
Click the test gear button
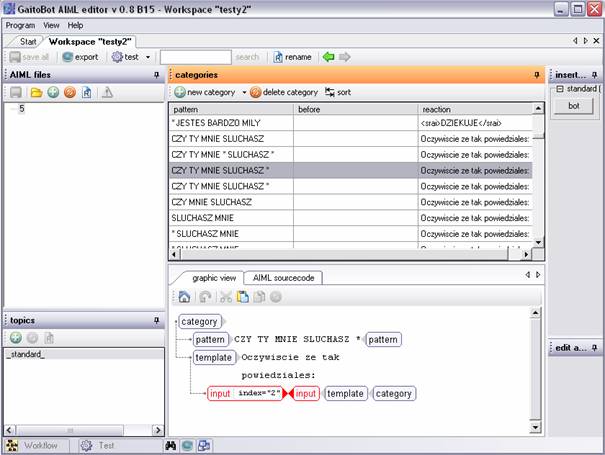point(125,57)
